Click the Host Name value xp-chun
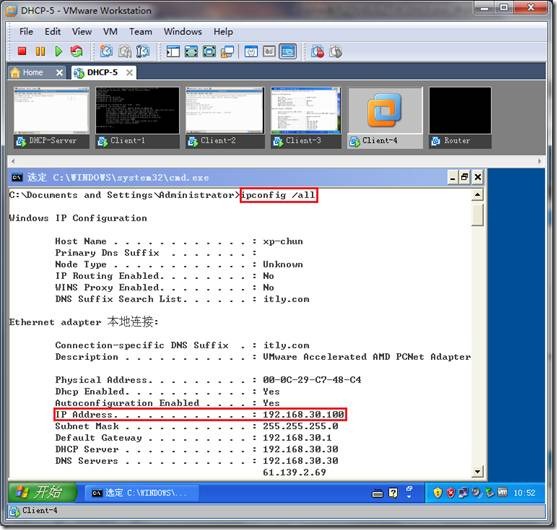557x530 pixels. point(283,241)
